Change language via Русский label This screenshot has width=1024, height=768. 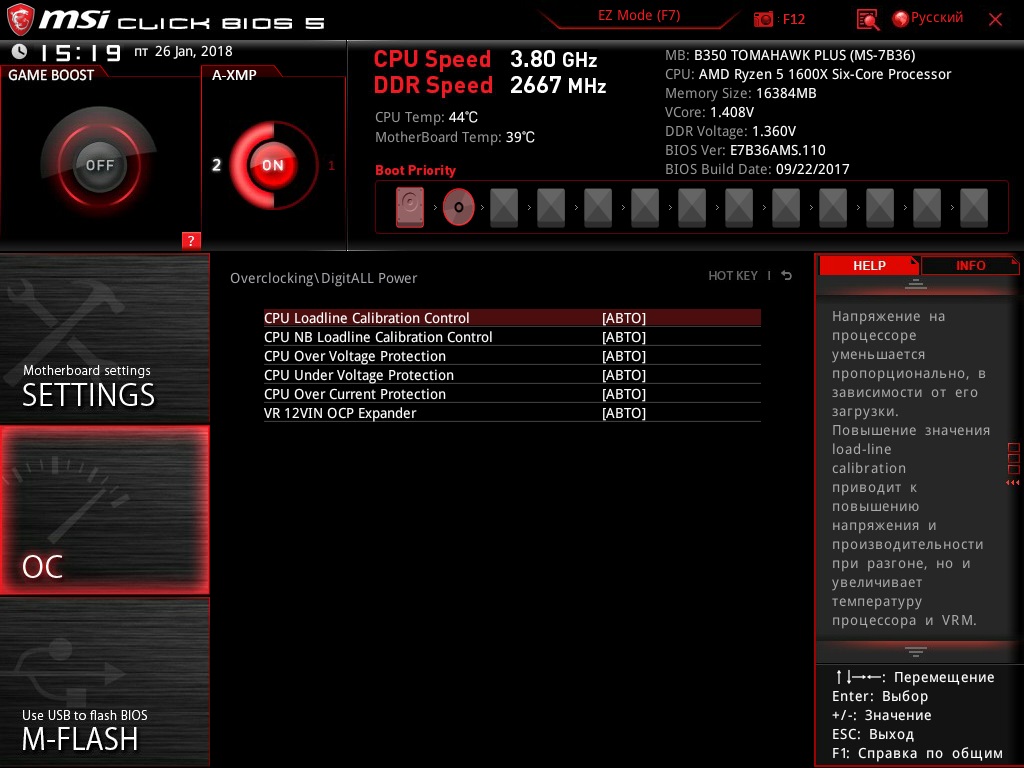click(x=936, y=18)
